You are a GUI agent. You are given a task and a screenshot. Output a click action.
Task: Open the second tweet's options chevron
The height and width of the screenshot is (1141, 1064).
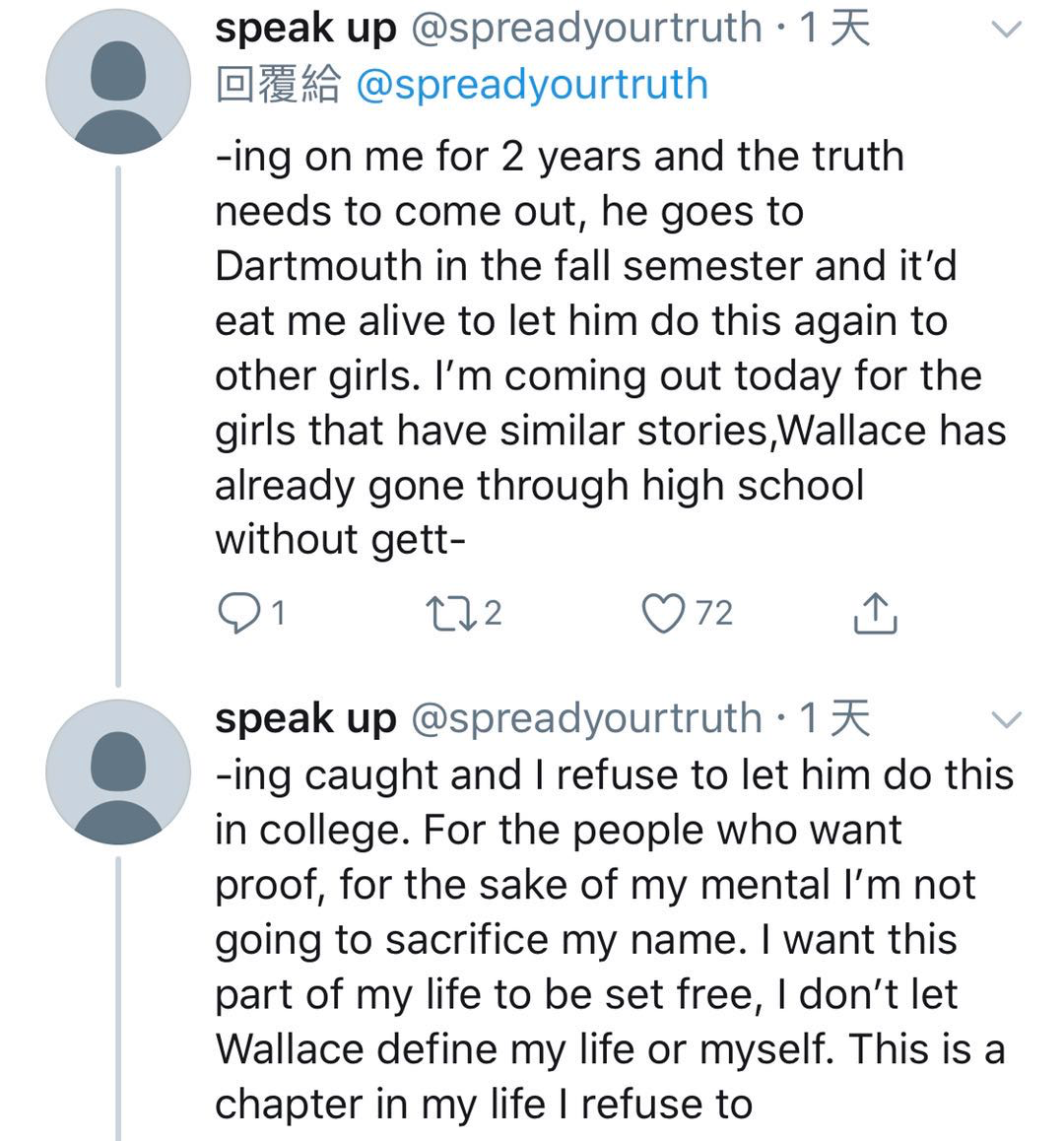(1006, 720)
